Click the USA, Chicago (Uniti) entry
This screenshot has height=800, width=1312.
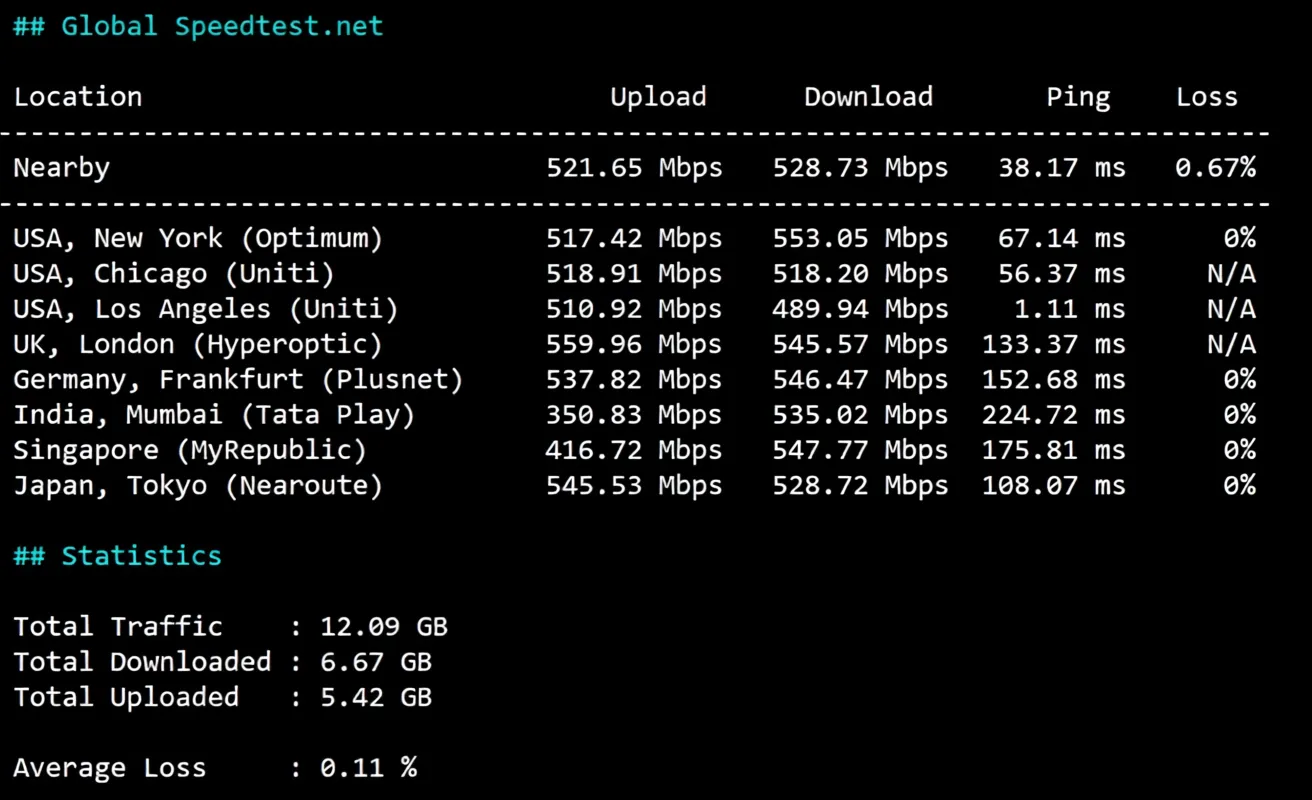[174, 274]
